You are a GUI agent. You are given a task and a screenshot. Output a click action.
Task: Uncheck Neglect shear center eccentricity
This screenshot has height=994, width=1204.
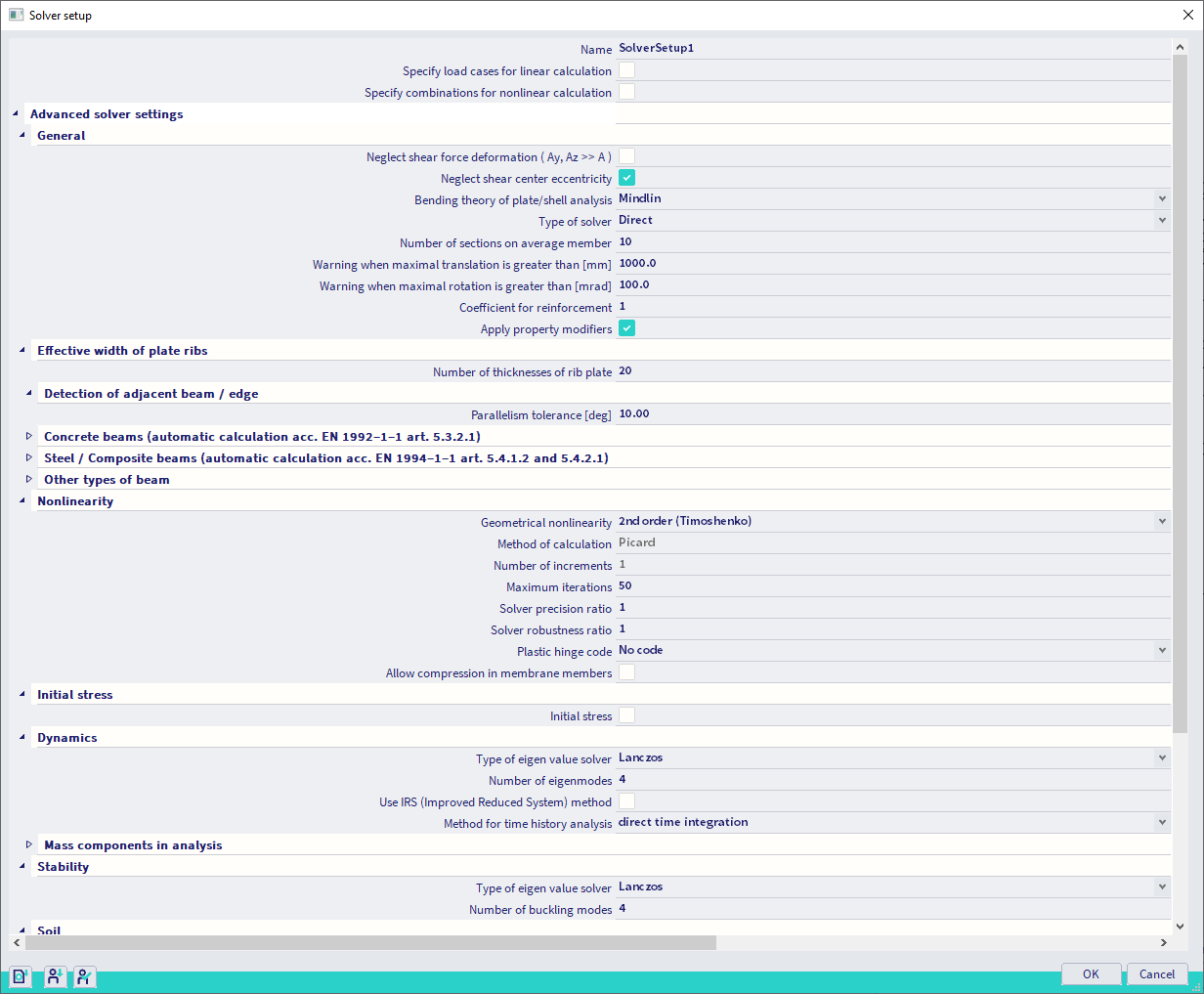click(x=626, y=178)
